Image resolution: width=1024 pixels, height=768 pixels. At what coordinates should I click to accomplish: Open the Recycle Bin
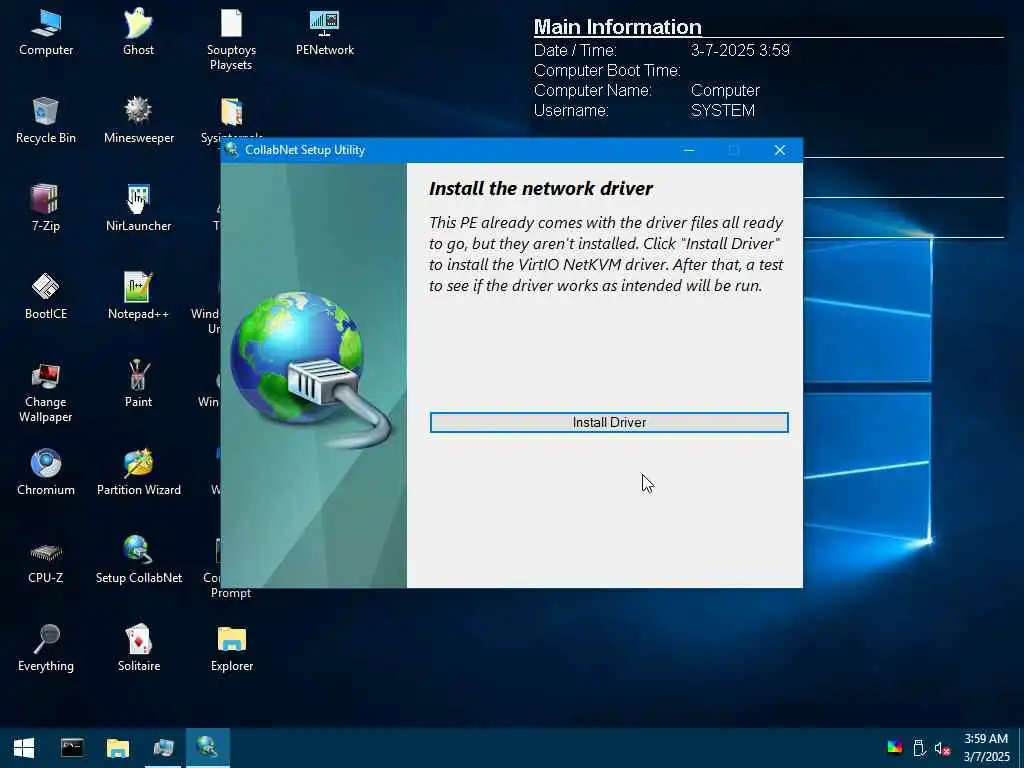(46, 121)
